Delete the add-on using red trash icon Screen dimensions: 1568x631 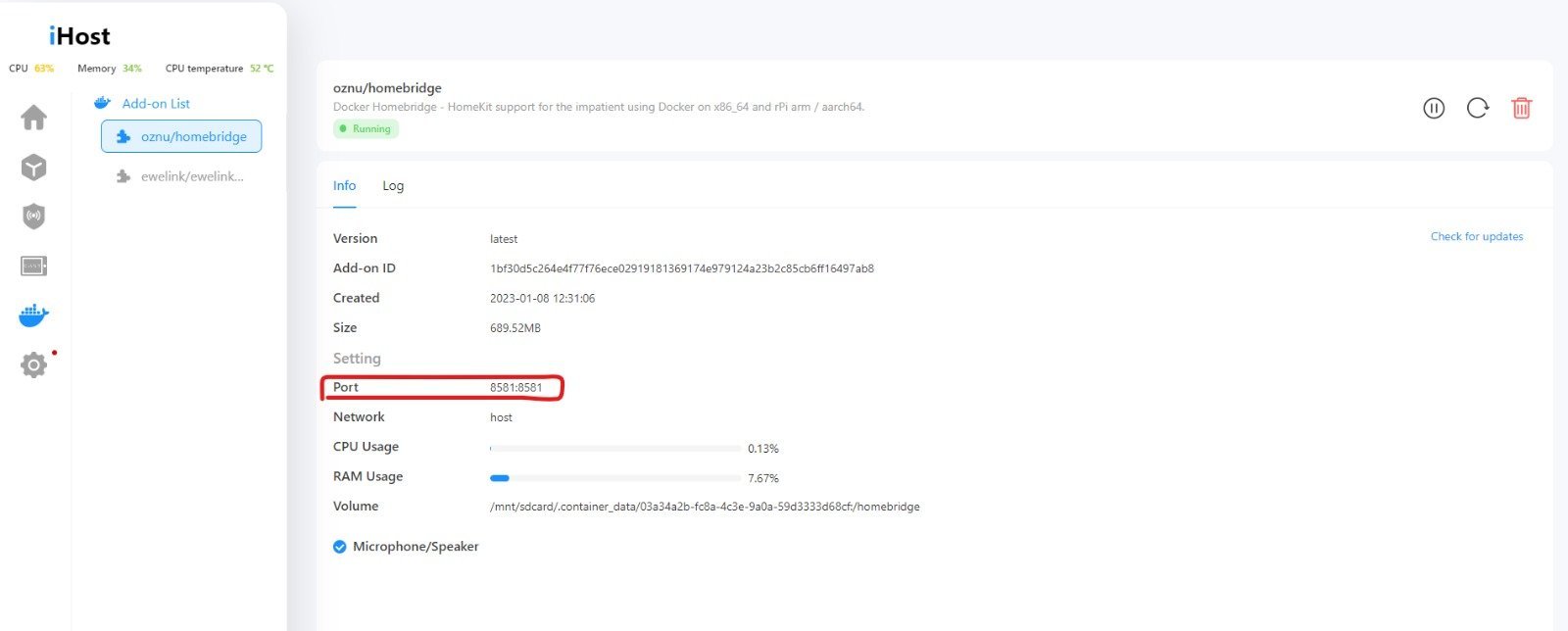click(x=1521, y=108)
